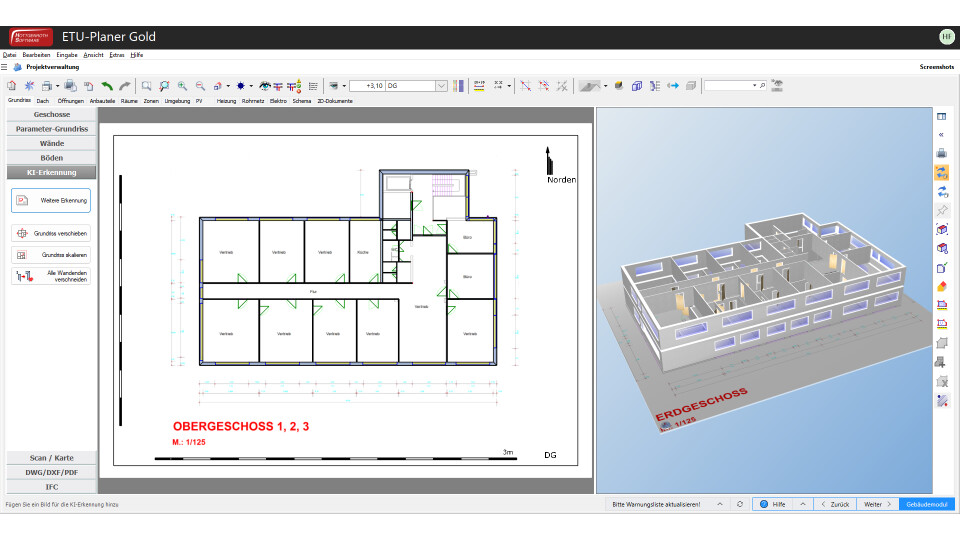Click the printer icon in right sidebar
Screen dimensions: 960x540
coord(941,153)
